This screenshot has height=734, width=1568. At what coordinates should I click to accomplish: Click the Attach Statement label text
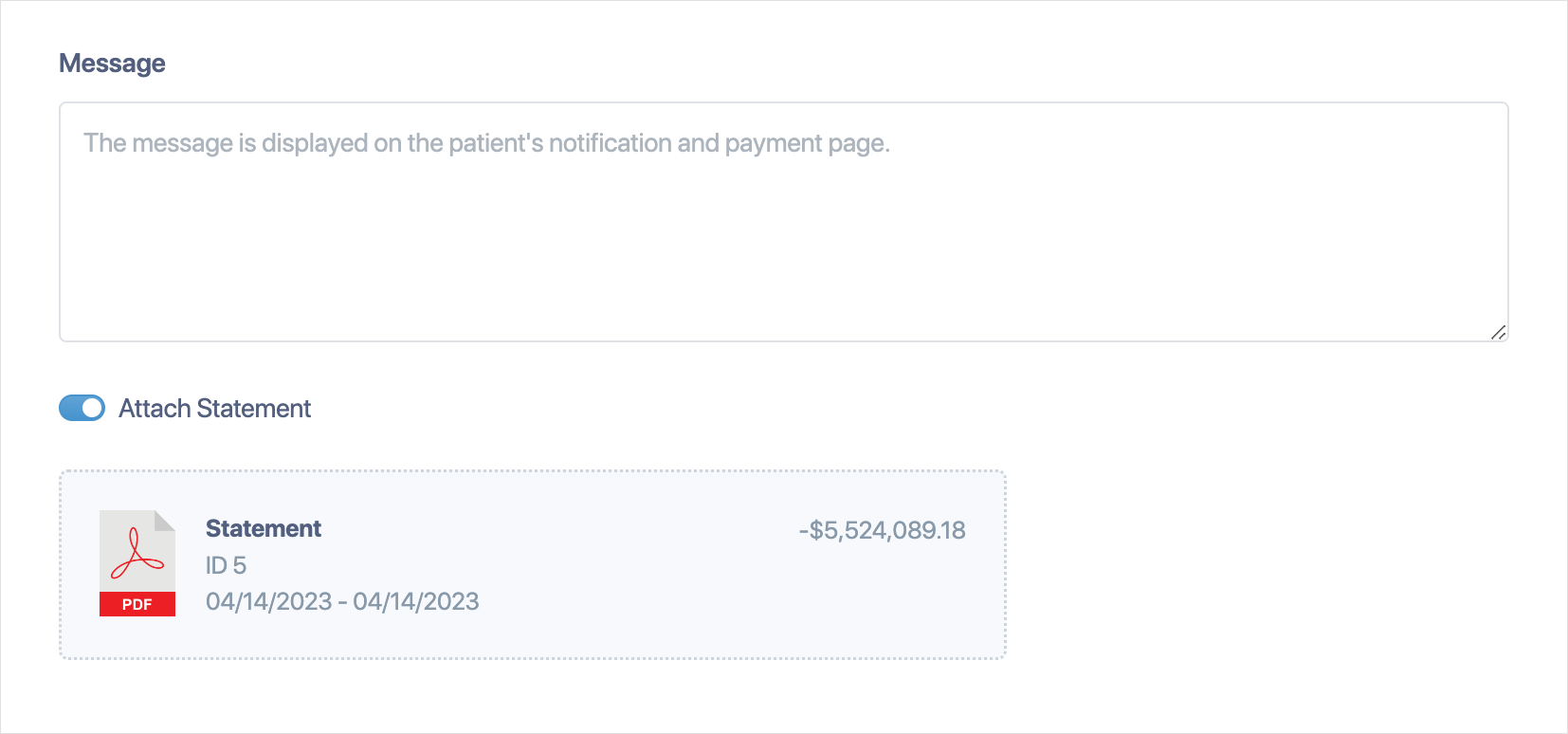coord(215,409)
